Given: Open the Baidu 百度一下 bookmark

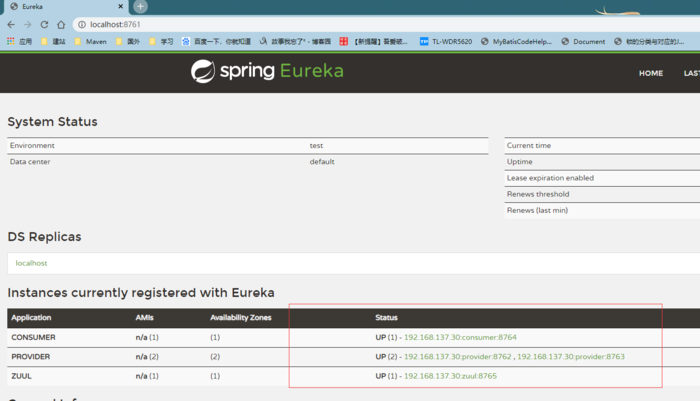Looking at the screenshot, I should pyautogui.click(x=216, y=42).
